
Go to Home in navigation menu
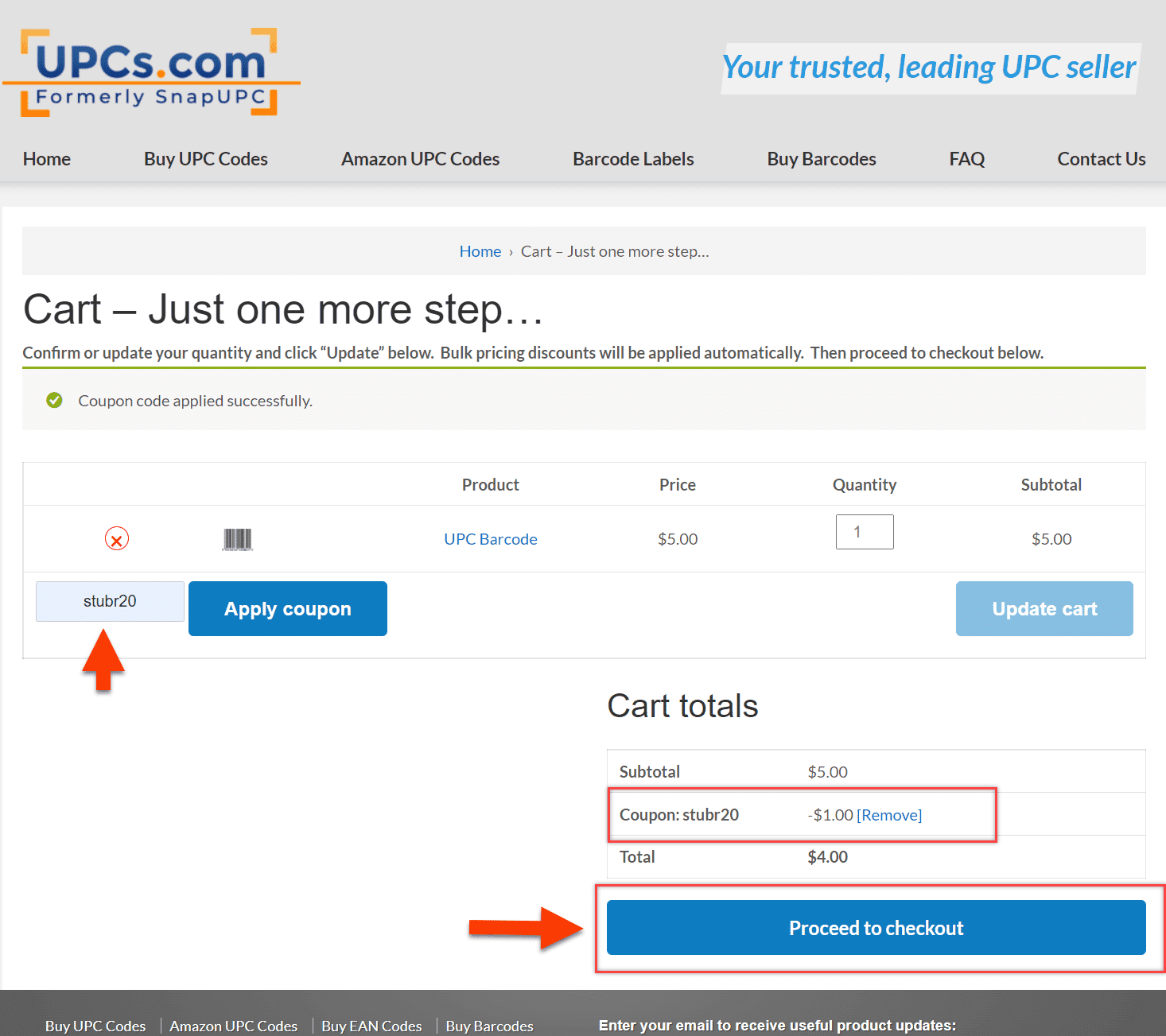pos(47,159)
